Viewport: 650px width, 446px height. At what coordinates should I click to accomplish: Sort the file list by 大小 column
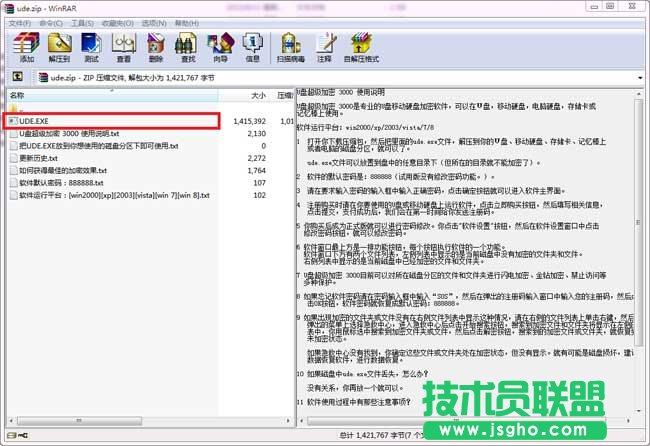[257, 95]
